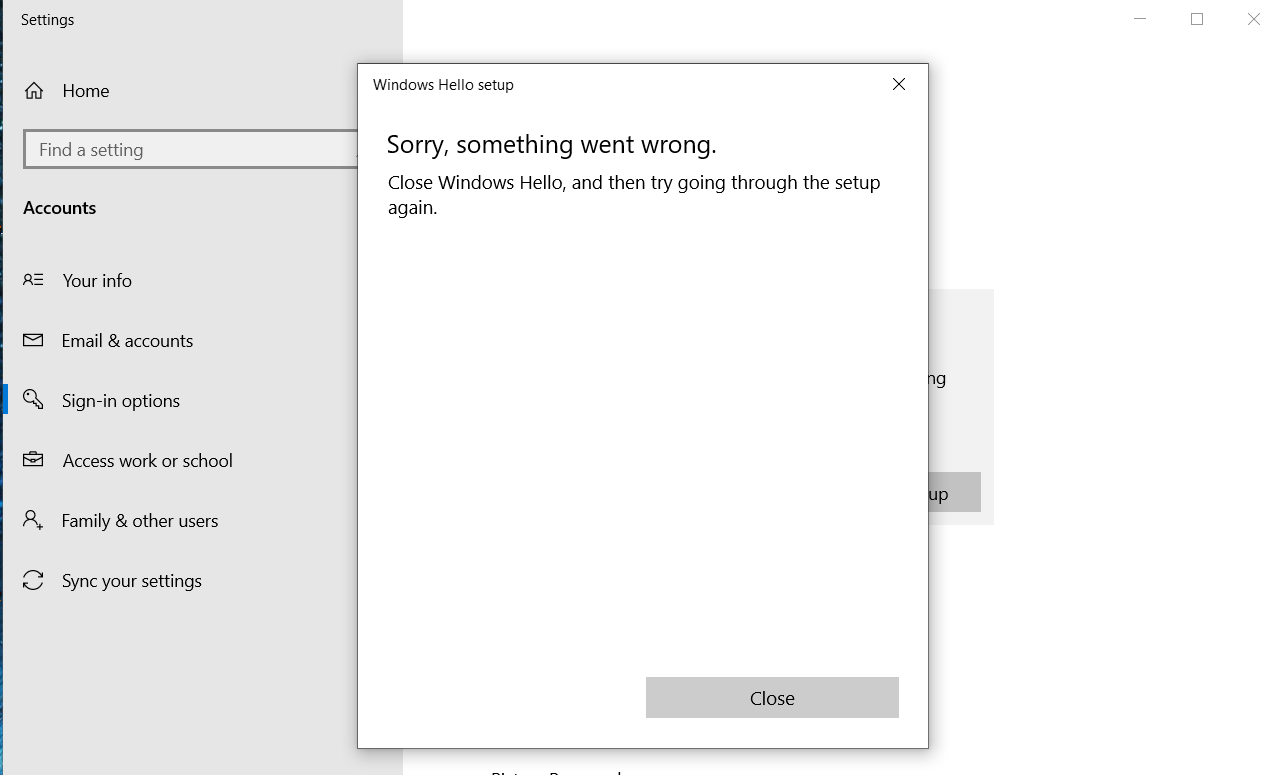Click the Home house icon

[x=34, y=91]
